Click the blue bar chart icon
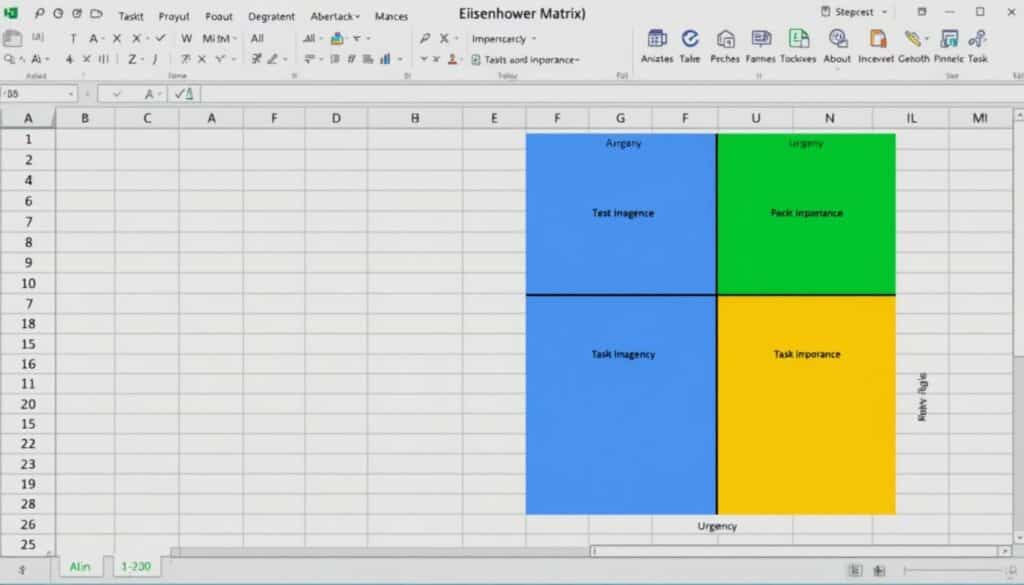This screenshot has height=585, width=1024. [385, 59]
